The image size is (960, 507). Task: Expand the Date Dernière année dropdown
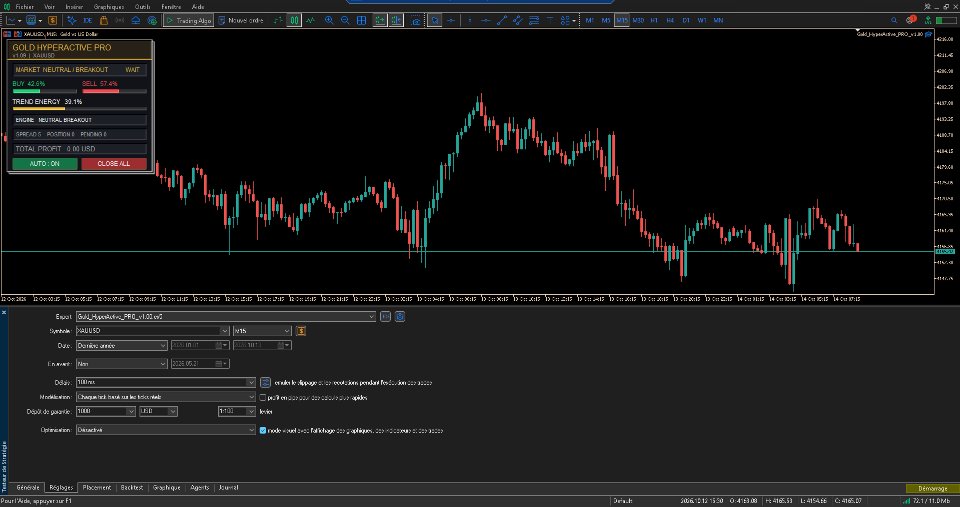point(163,345)
